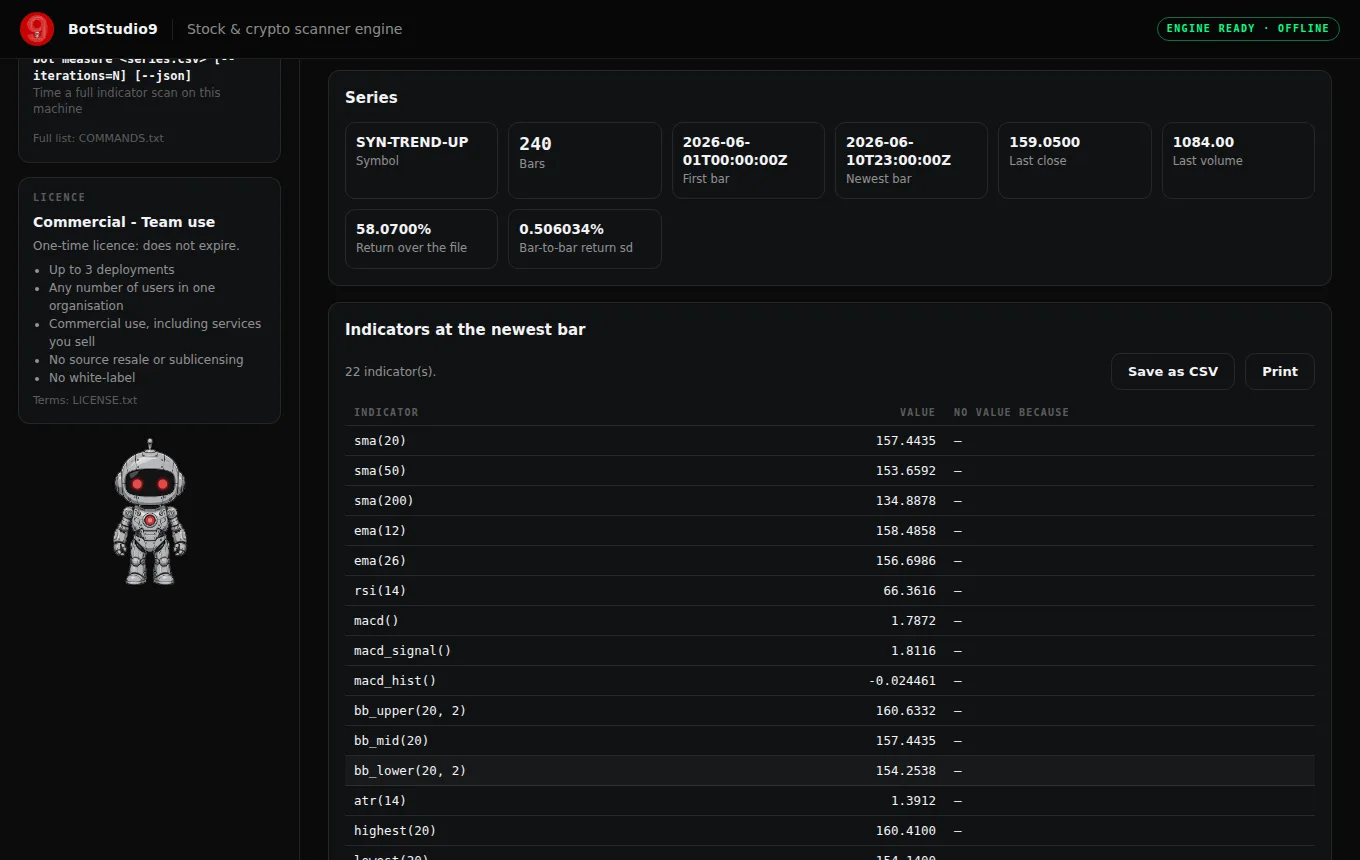Click Save as CSV button
This screenshot has height=860, width=1360.
pyautogui.click(x=1173, y=371)
